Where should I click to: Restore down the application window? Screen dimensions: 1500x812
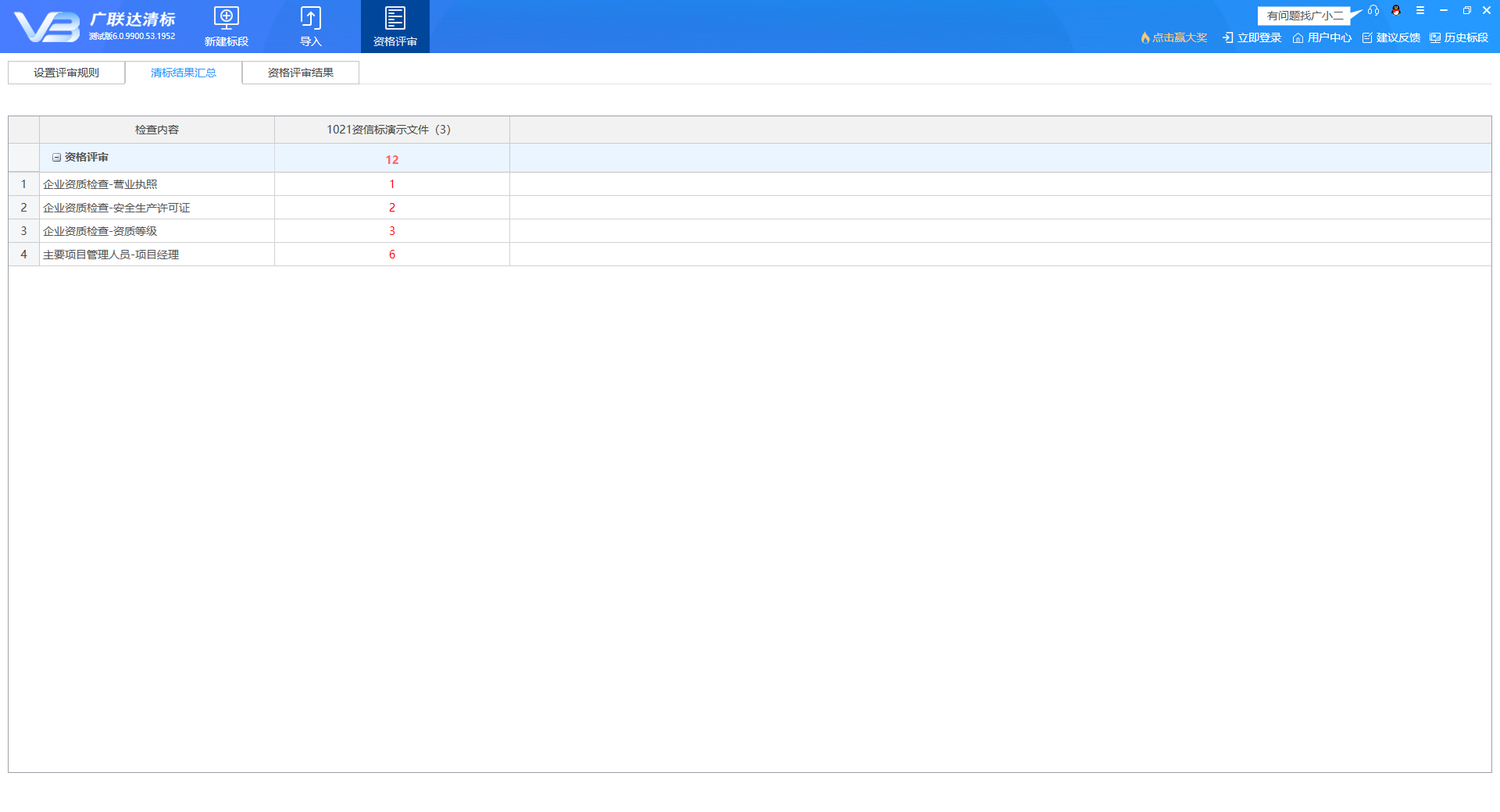coord(1466,10)
